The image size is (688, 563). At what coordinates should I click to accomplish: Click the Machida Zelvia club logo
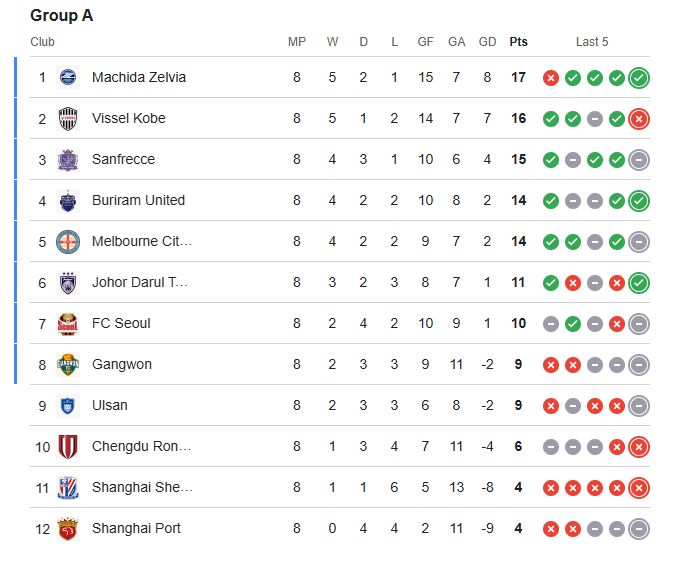[68, 77]
